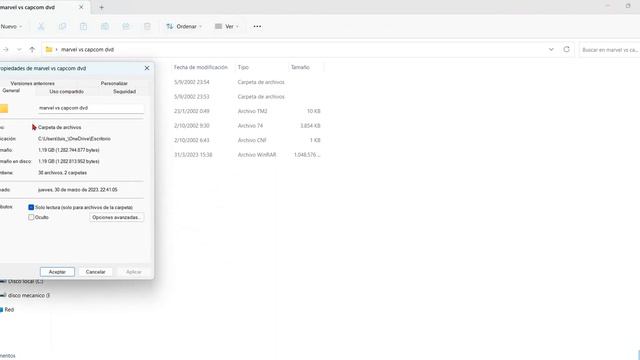Click the Paste clipboard icon in toolbar
Screen dimensions: 640x360
(x=83, y=27)
